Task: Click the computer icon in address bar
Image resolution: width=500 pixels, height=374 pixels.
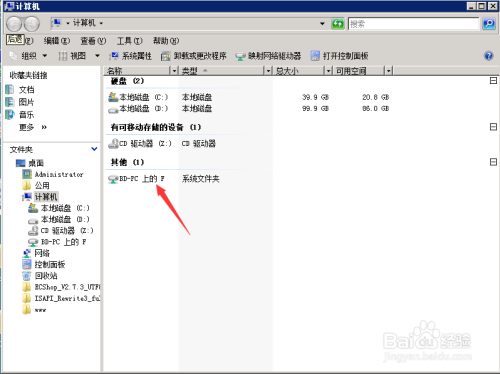Action: pyautogui.click(x=57, y=23)
